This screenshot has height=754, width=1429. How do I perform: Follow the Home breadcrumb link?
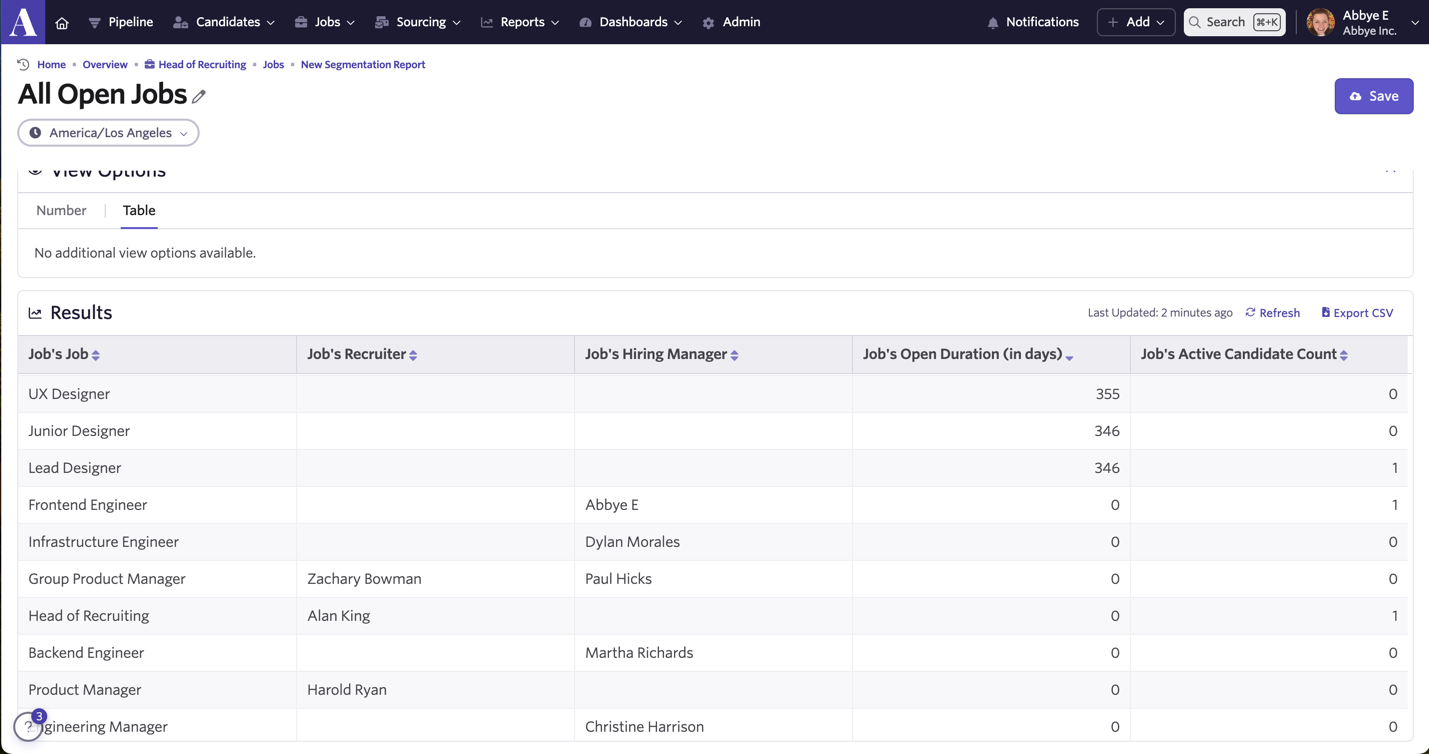click(51, 64)
